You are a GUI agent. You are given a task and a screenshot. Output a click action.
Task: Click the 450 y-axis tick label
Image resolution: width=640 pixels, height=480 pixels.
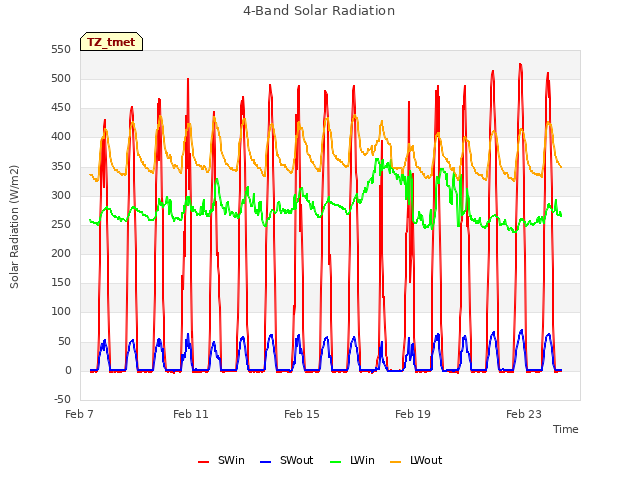61,108
